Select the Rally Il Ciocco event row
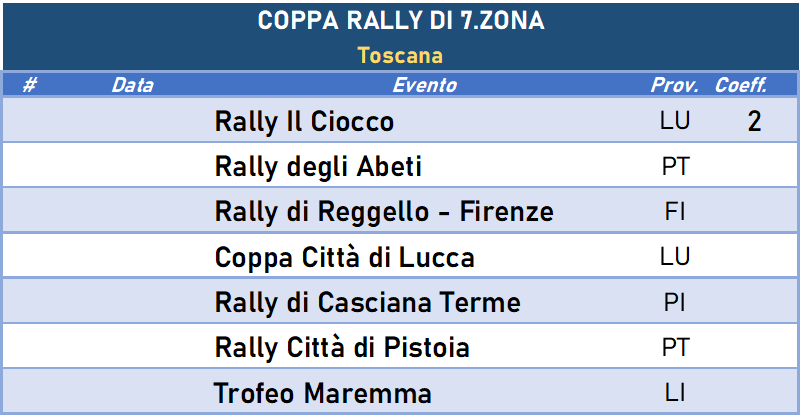This screenshot has width=800, height=415. [x=400, y=120]
